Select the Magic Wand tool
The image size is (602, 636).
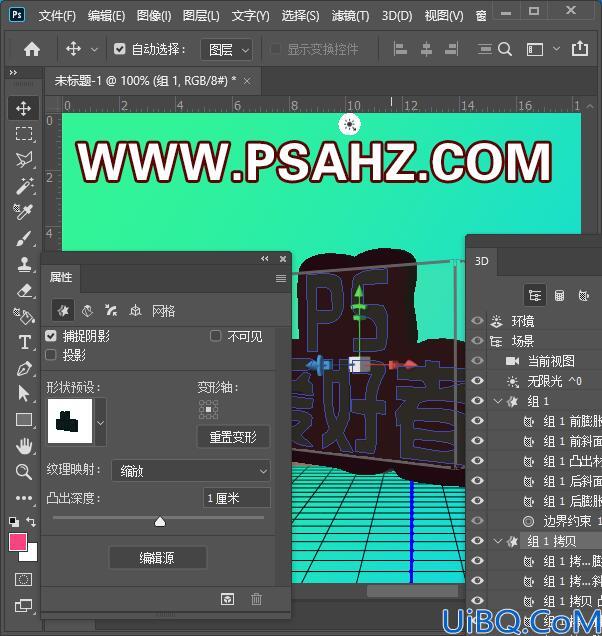pyautogui.click(x=24, y=186)
